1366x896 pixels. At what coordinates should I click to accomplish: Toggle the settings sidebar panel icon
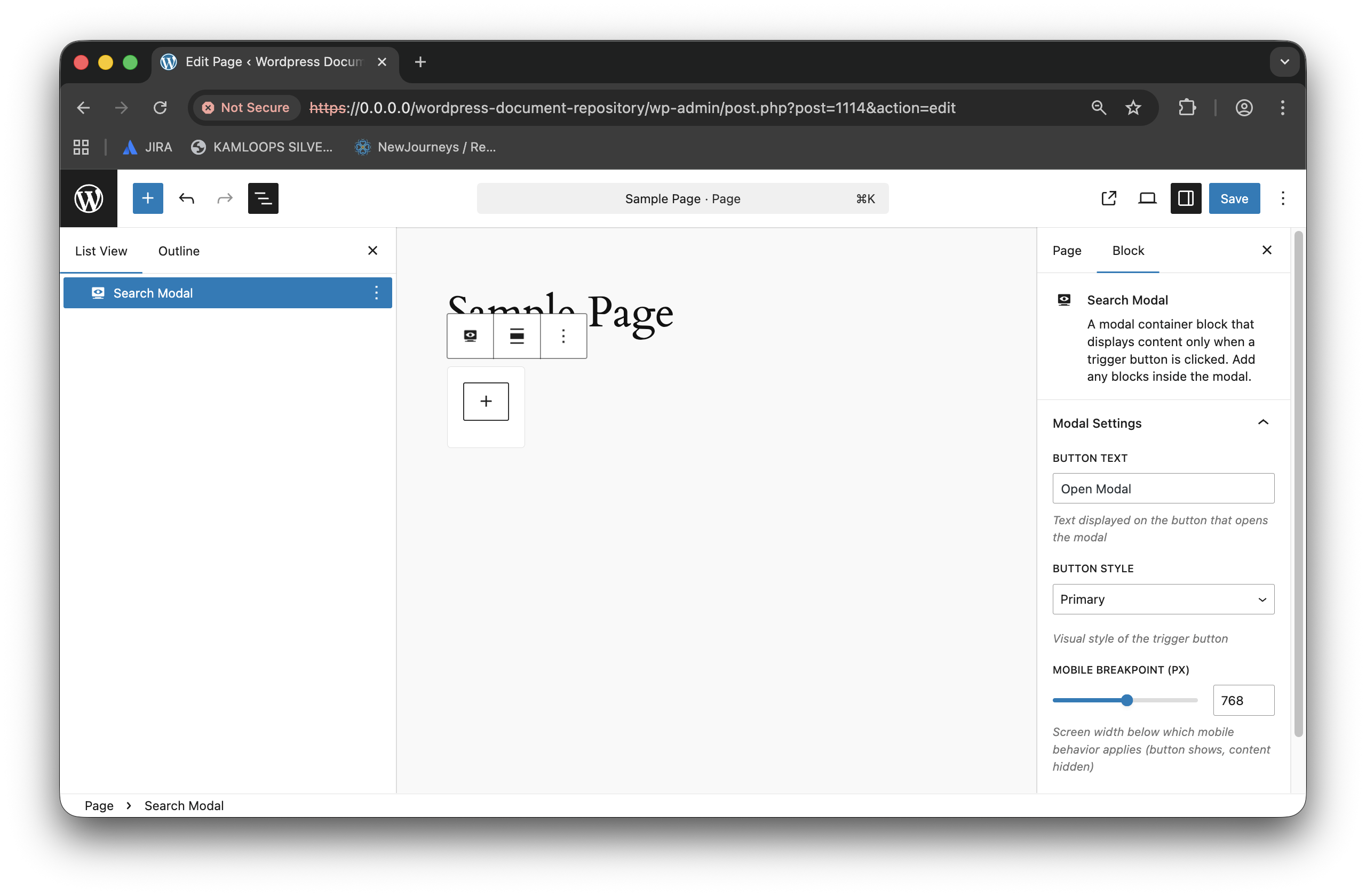click(1186, 198)
